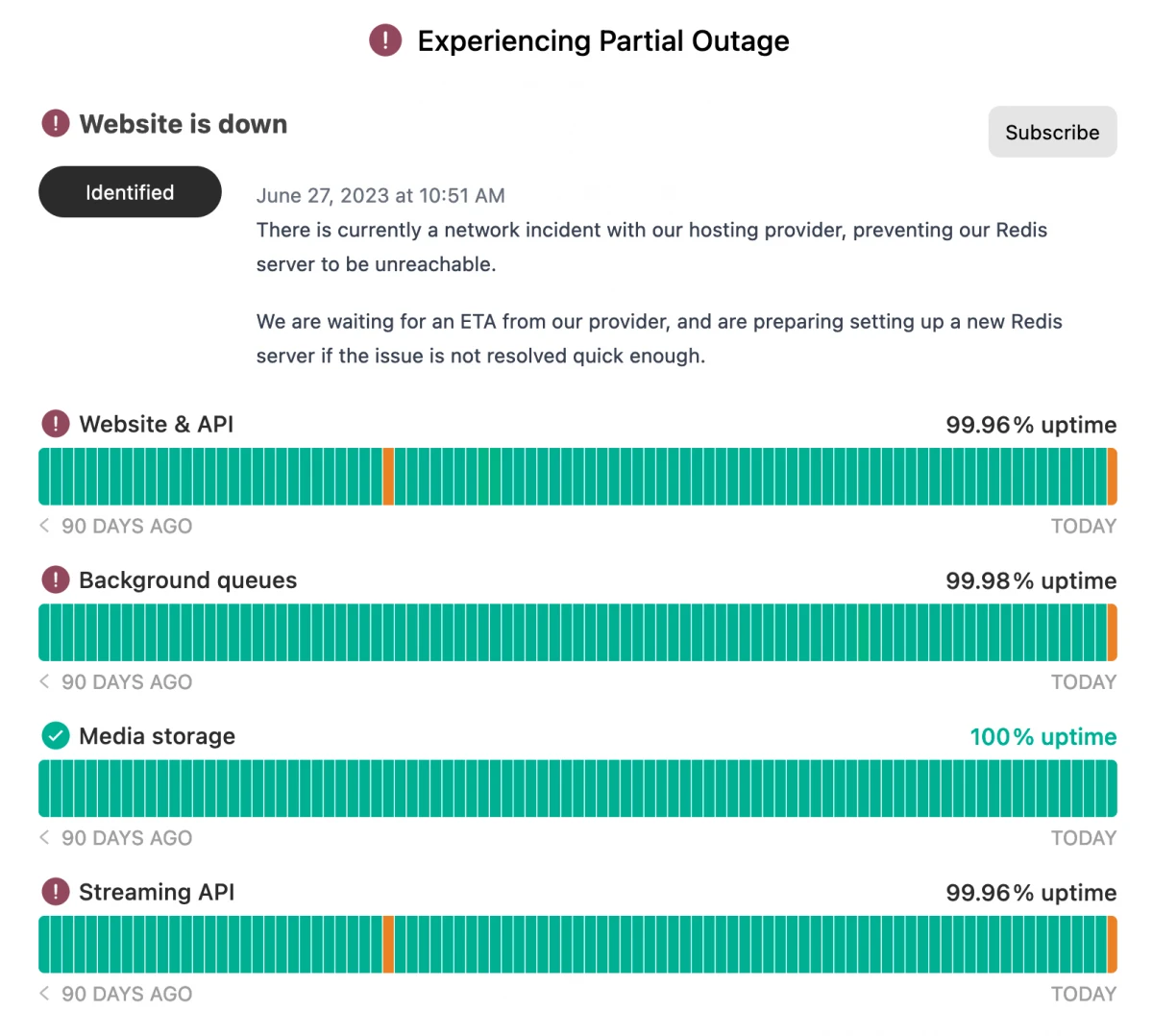Go back with chevron under Background queues chart
This screenshot has height=1036, width=1153.
pos(44,681)
